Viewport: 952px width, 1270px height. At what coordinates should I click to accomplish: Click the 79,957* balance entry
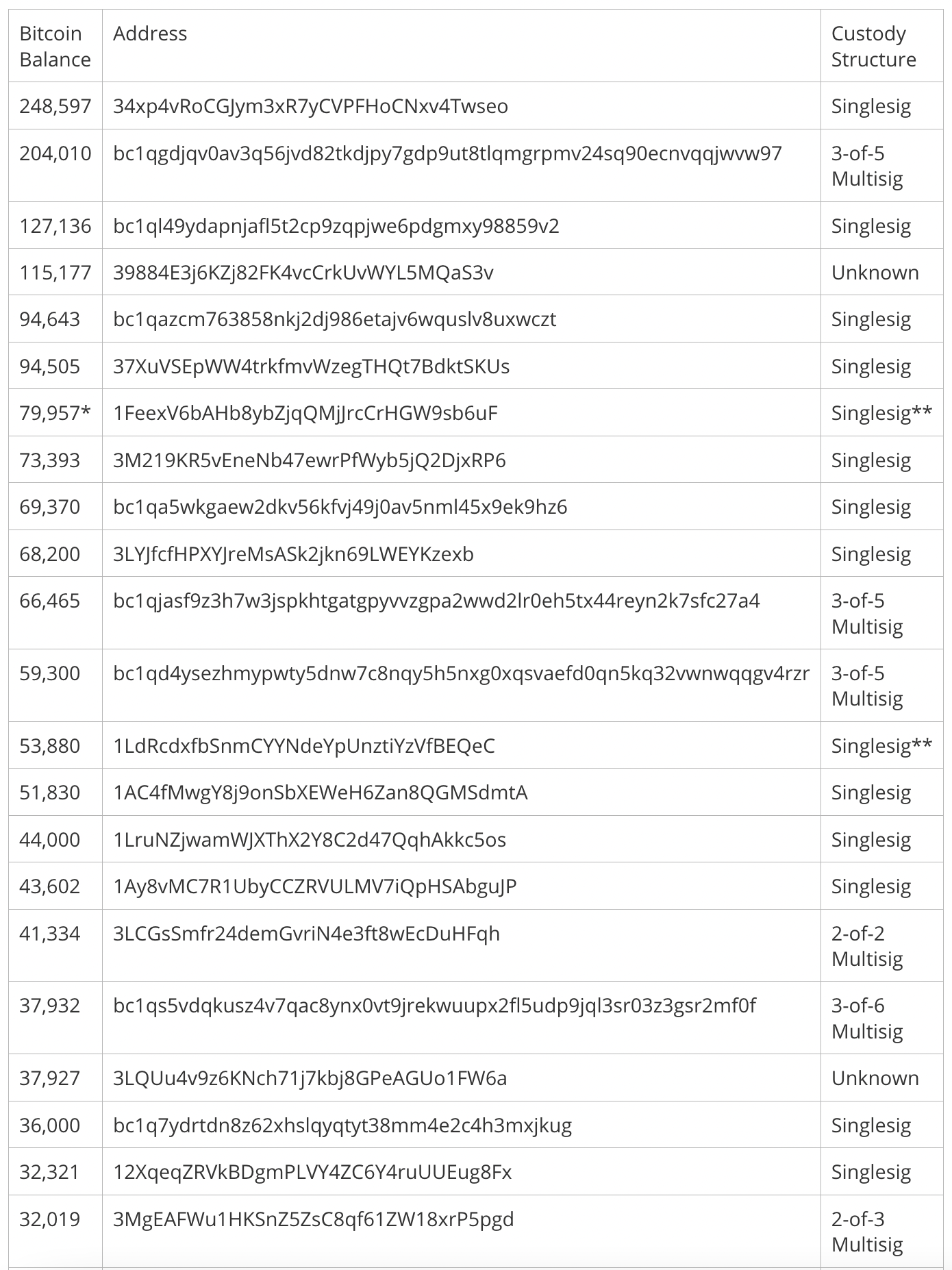(x=55, y=413)
